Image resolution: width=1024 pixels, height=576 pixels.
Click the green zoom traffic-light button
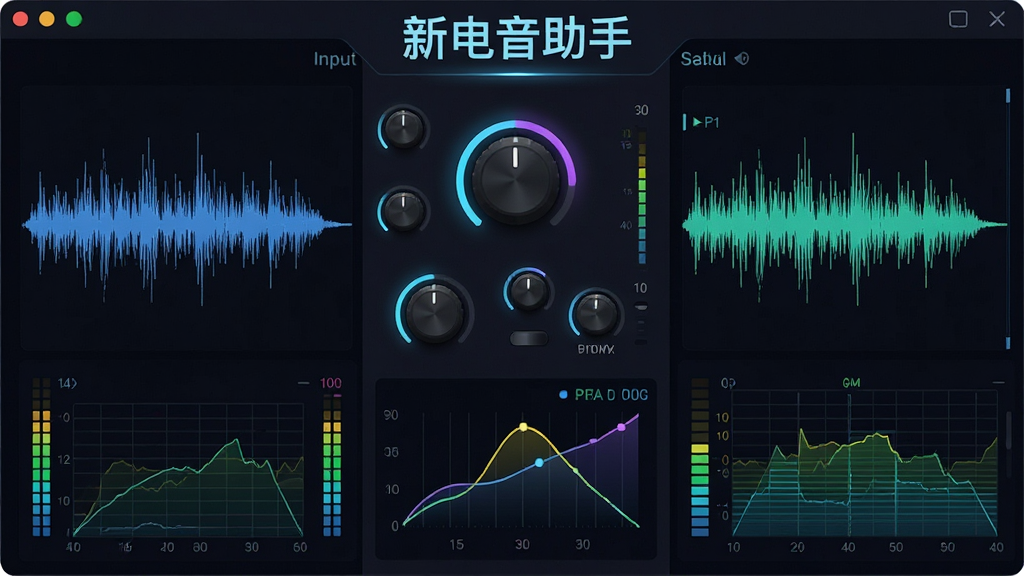pos(74,18)
